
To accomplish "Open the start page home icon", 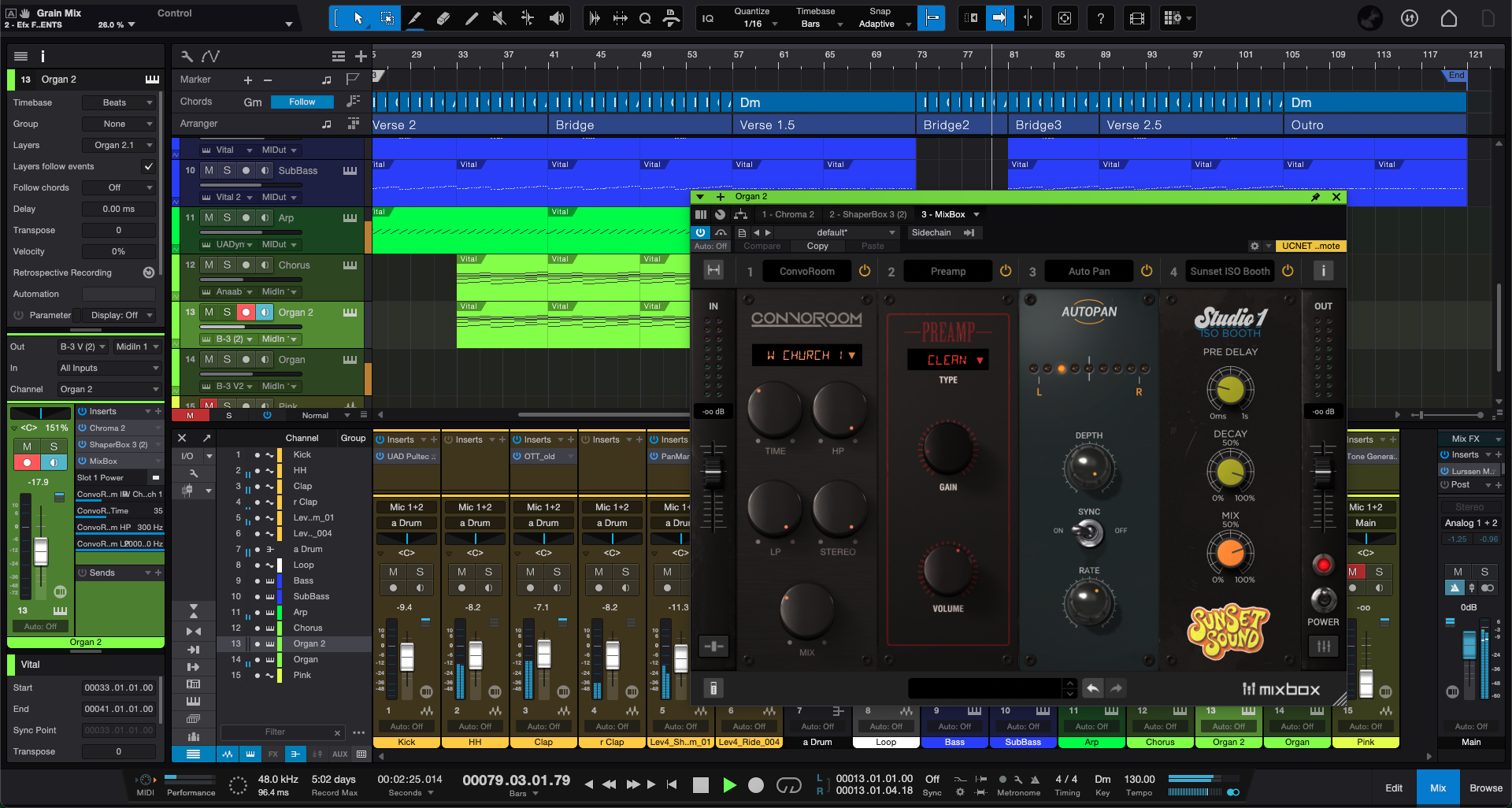I will coord(1448,18).
